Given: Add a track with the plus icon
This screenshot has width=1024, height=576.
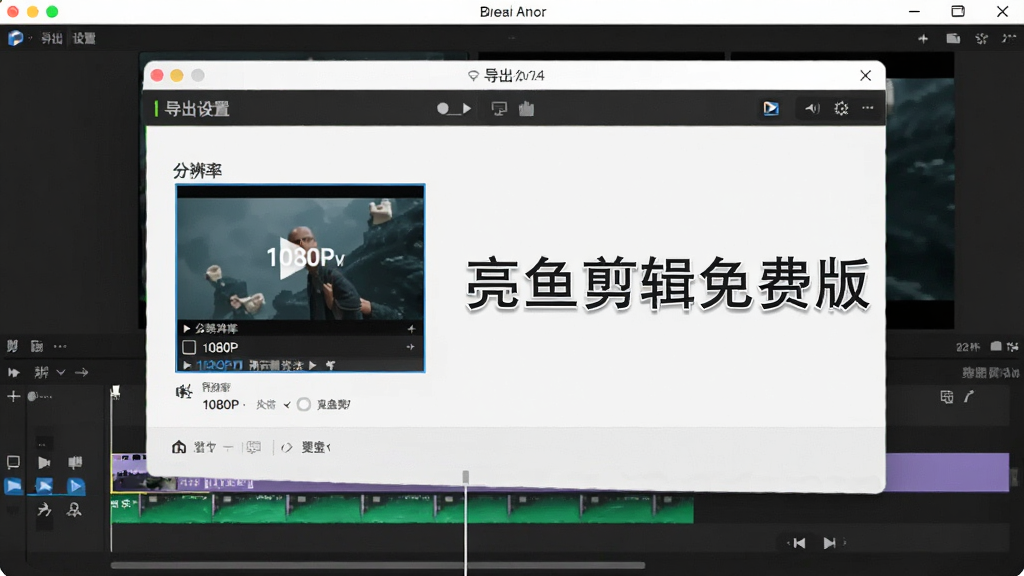Looking at the screenshot, I should pyautogui.click(x=13, y=396).
